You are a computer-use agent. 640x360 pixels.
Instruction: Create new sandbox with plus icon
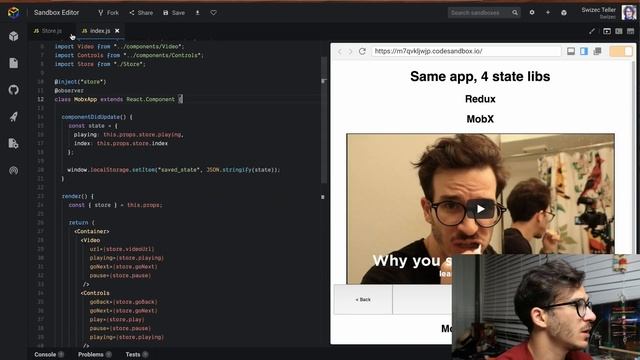coord(548,13)
